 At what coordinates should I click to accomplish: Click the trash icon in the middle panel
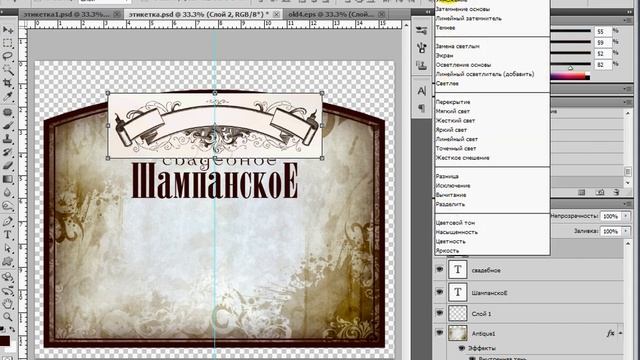pos(616,192)
